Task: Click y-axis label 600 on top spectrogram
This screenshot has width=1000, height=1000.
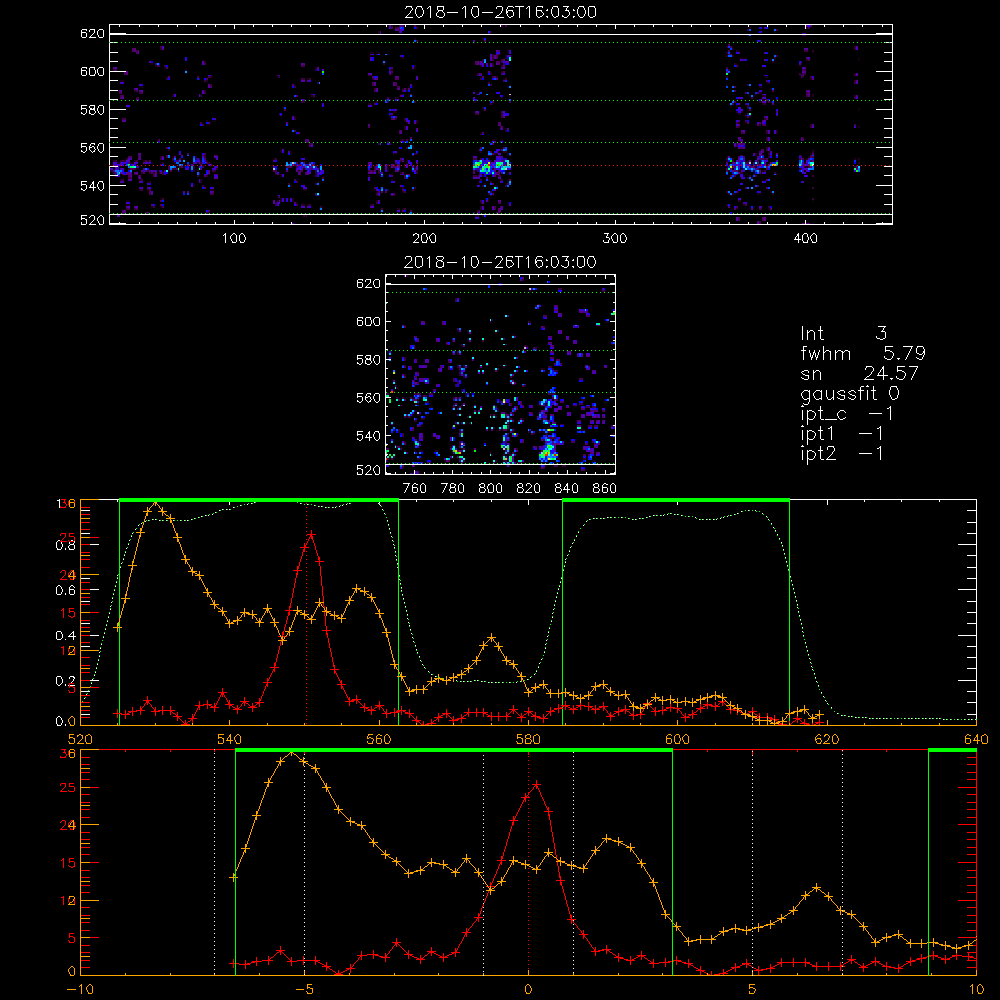Action: coord(92,71)
